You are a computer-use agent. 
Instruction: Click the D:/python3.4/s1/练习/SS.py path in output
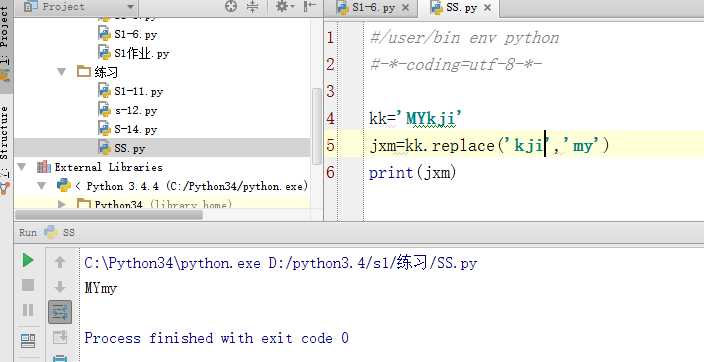click(x=373, y=263)
